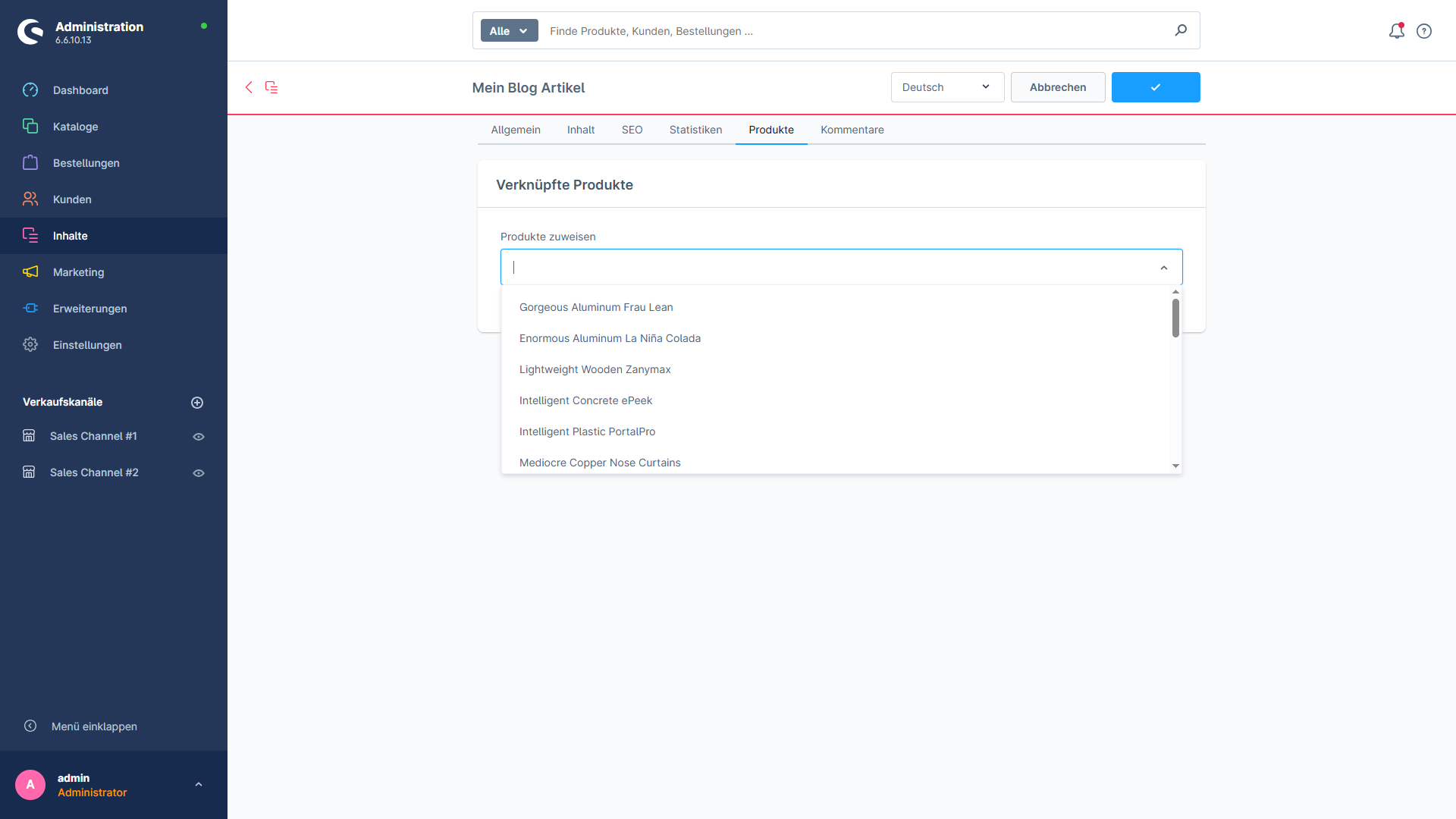The image size is (1456, 819).
Task: Select Lightweight Wooden Zanymax option
Action: point(836,369)
